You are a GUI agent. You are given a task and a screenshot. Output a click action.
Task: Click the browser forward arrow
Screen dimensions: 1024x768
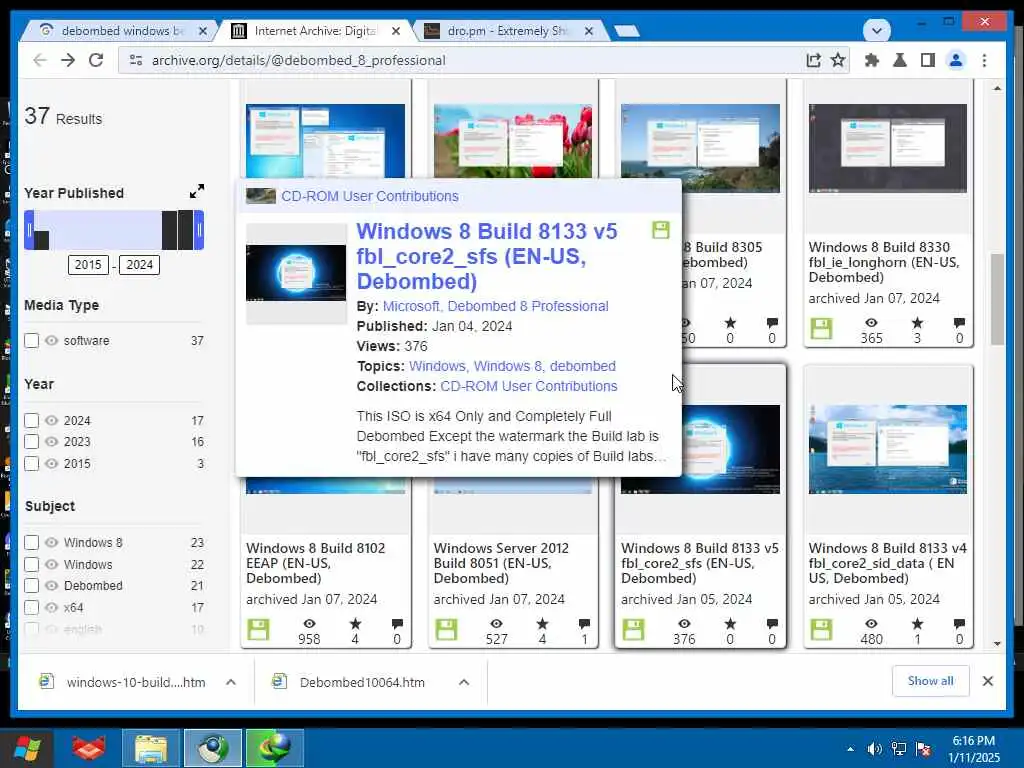pos(68,60)
